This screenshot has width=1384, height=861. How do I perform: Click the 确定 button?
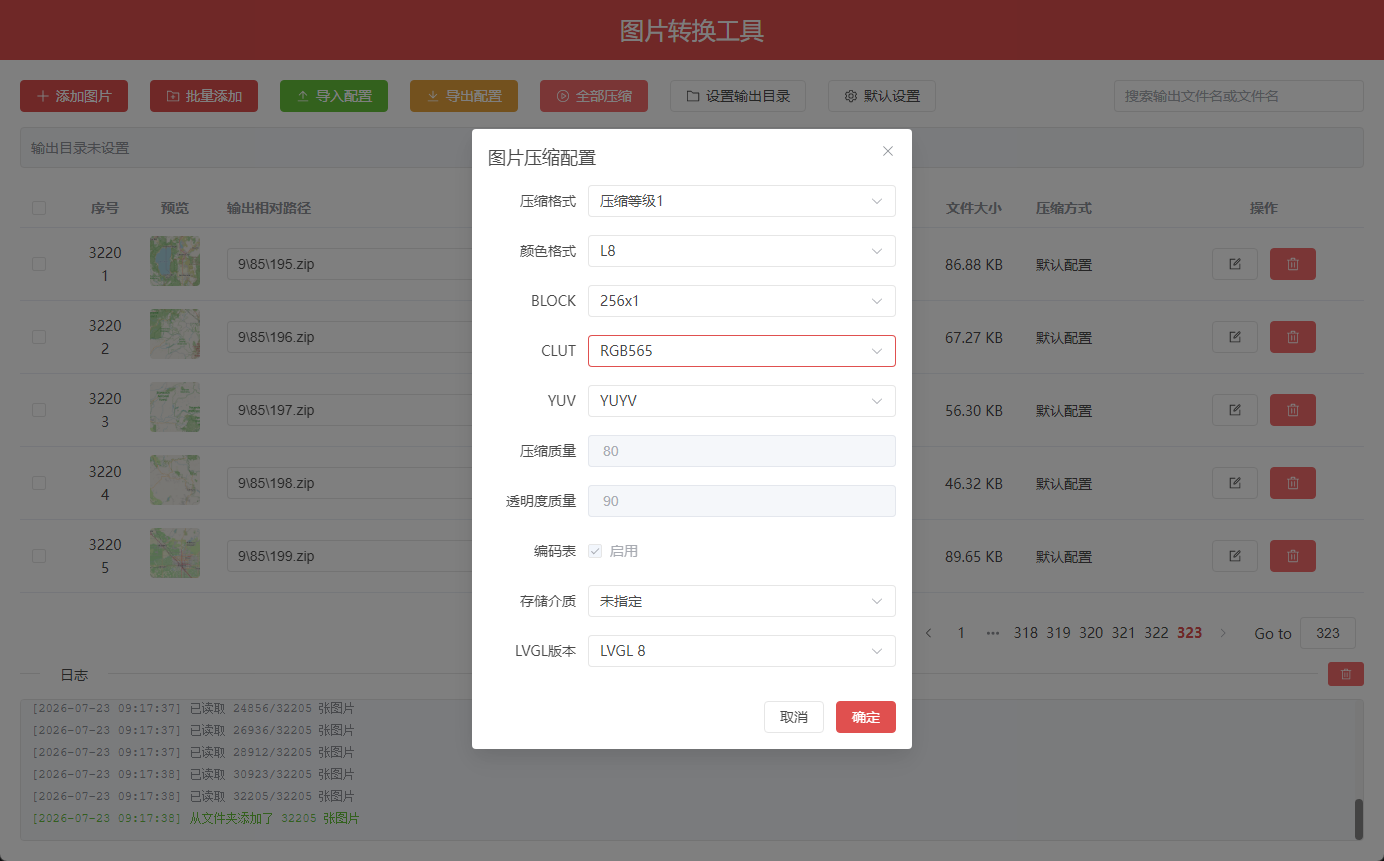click(866, 717)
